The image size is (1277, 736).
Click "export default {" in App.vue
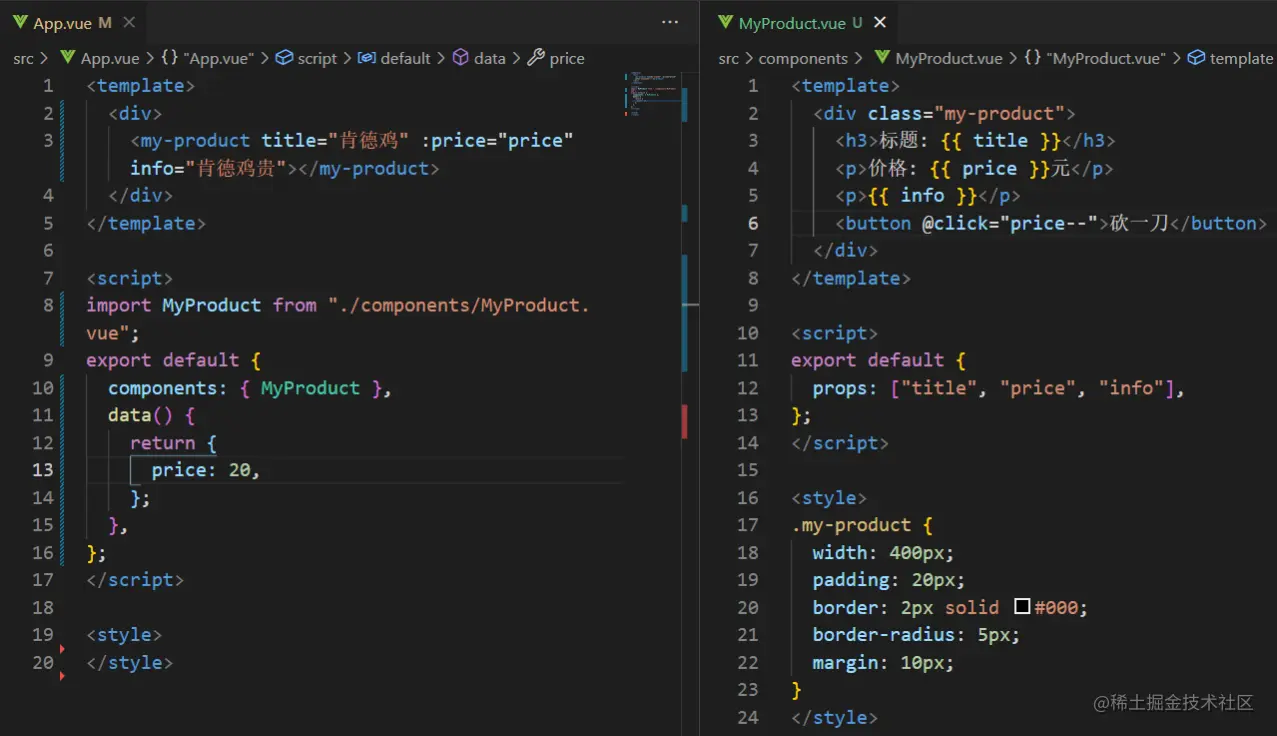tap(173, 360)
